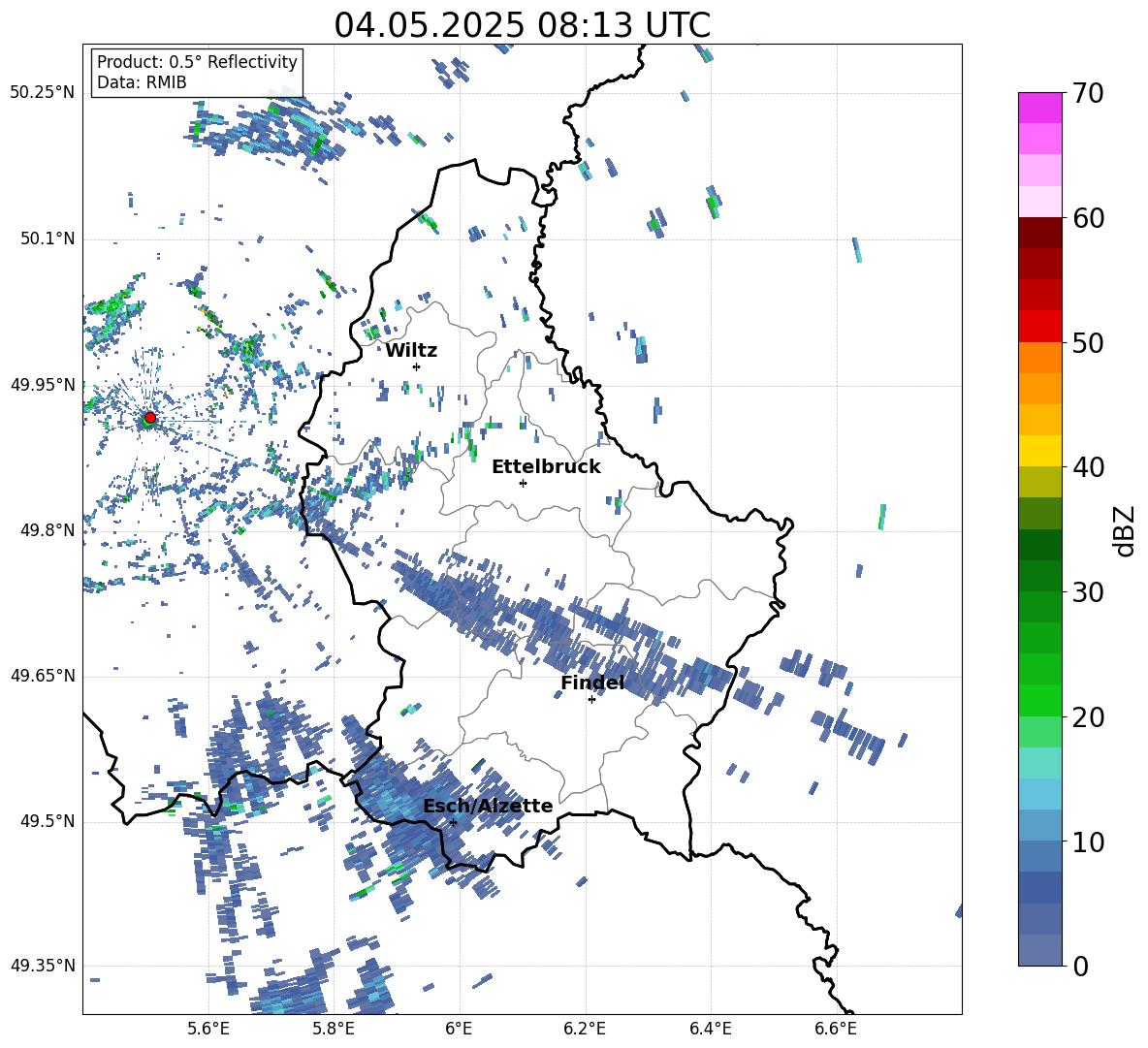
Task: Click the colorbar tick label 40
Action: pos(1088,467)
